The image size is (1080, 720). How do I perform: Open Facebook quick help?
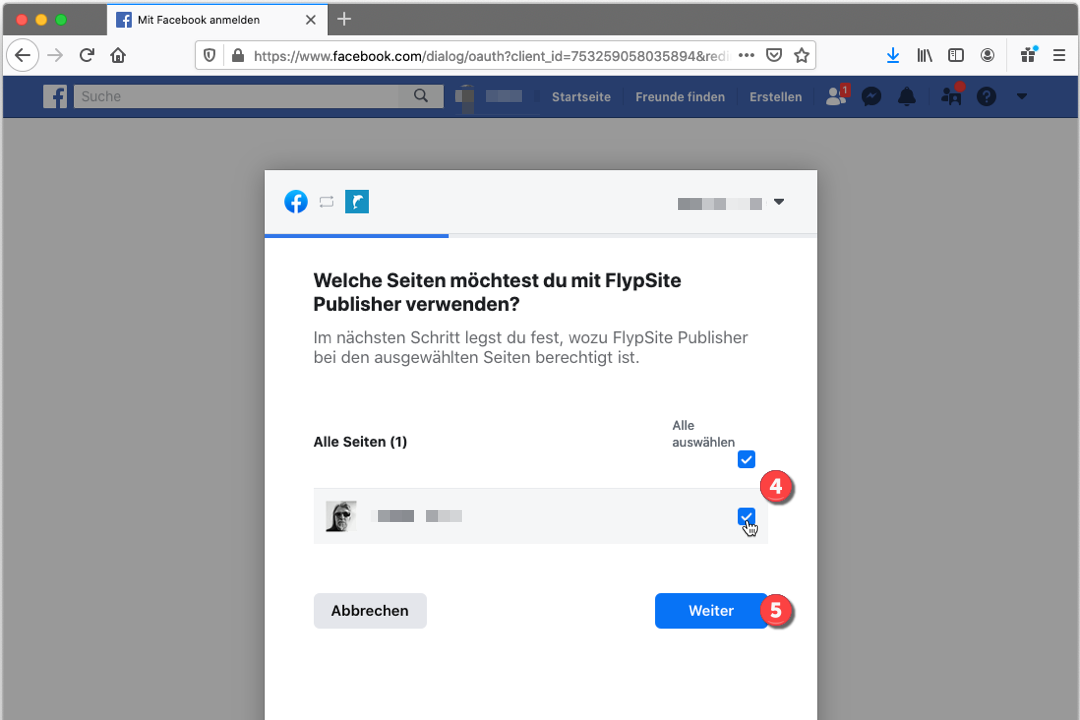tap(986, 96)
